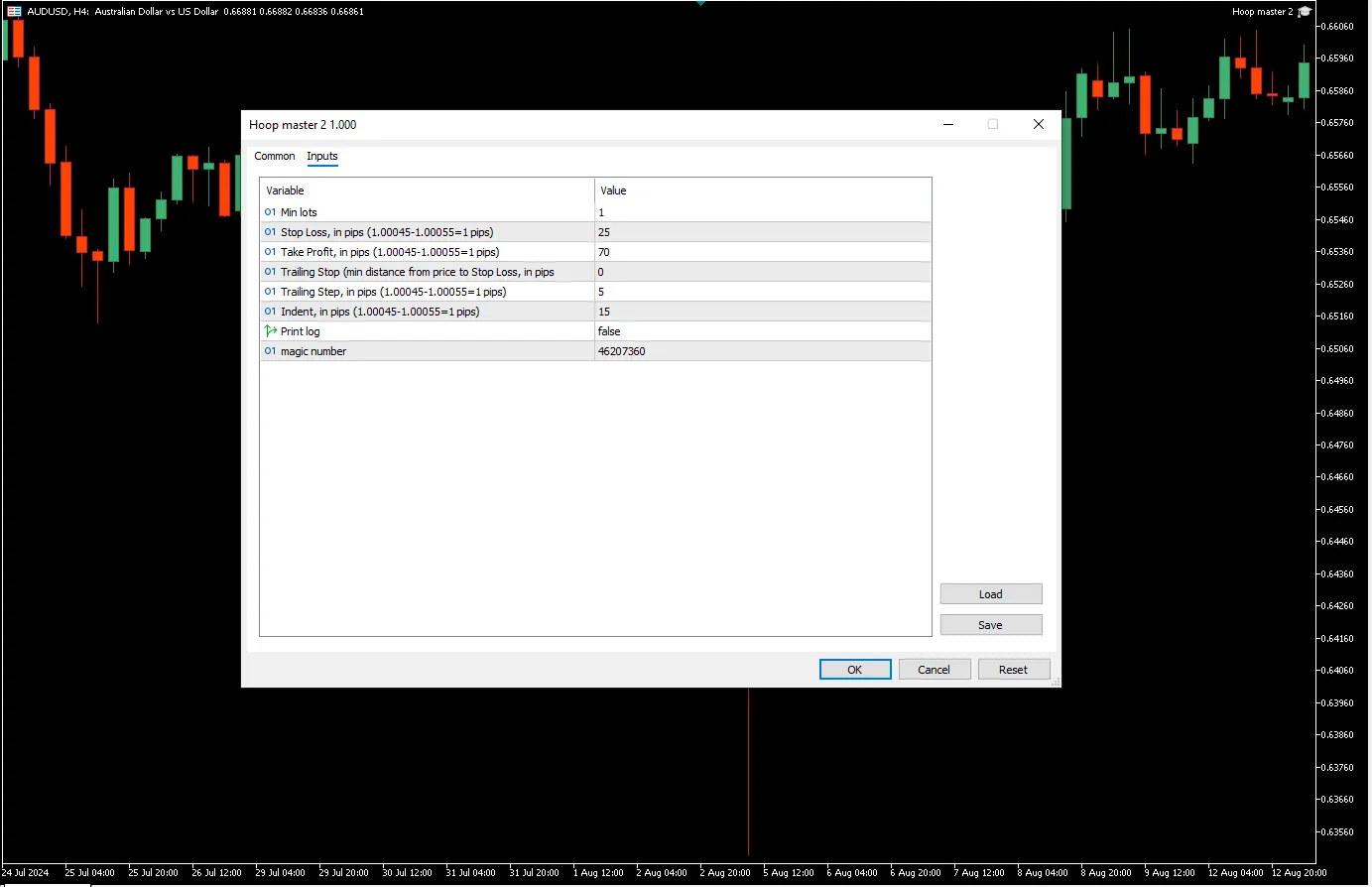Toggle the Print log false value
Image resolution: width=1372 pixels, height=887 pixels.
click(x=609, y=331)
